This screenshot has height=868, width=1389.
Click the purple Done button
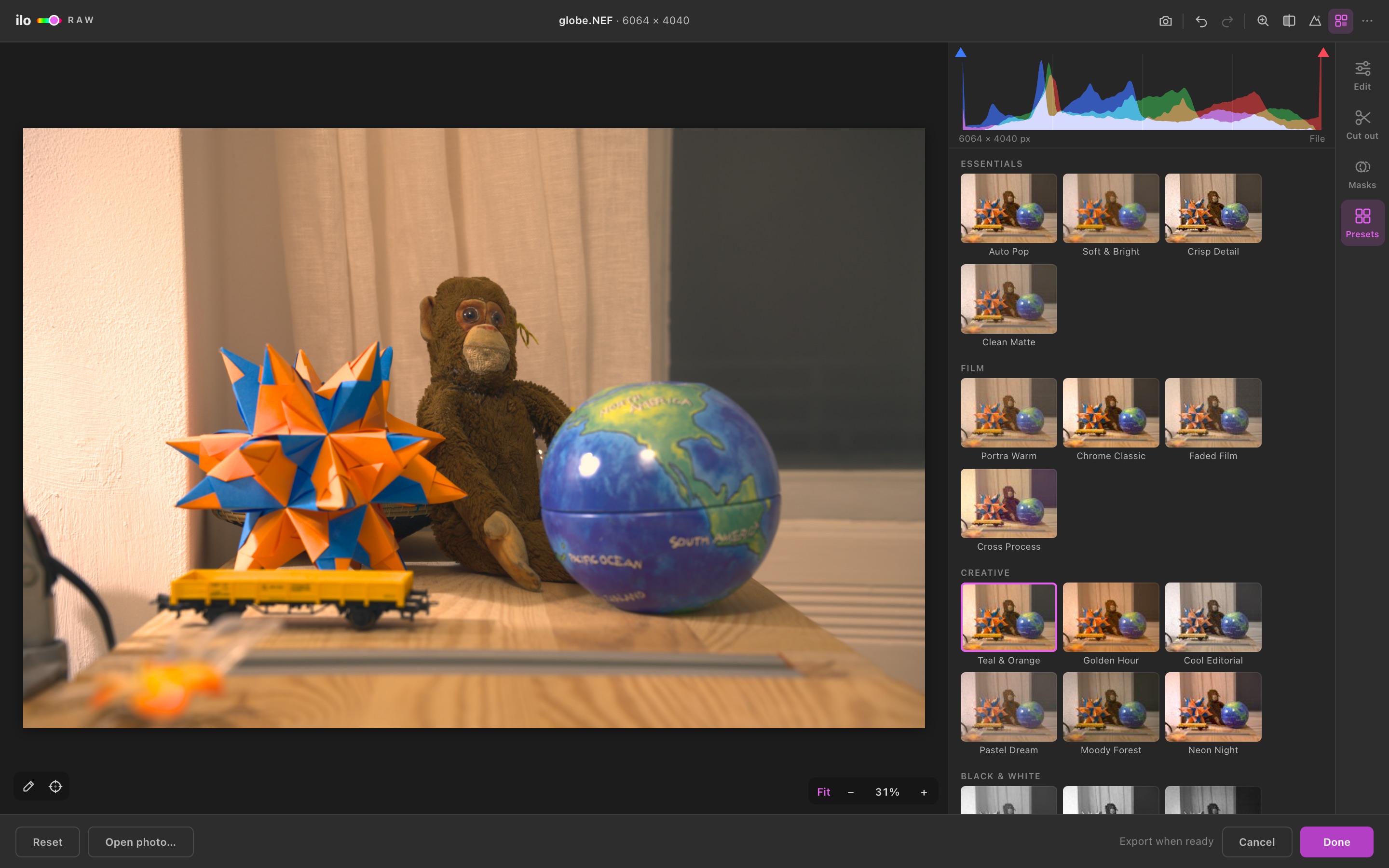tap(1336, 842)
